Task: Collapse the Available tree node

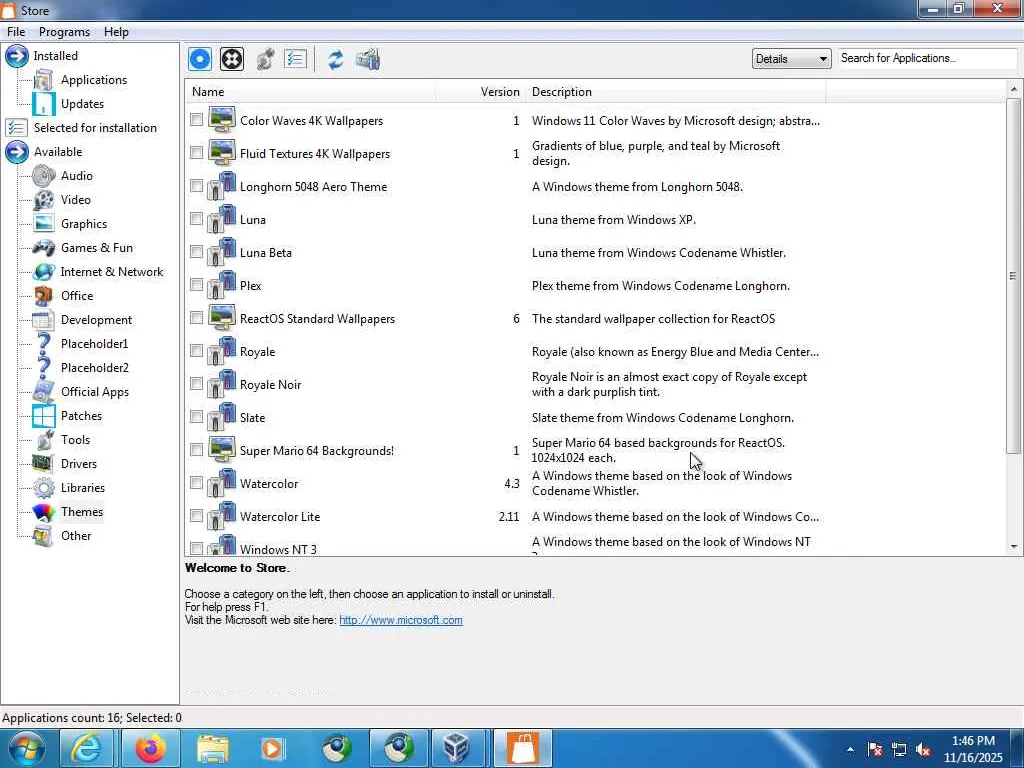Action: coord(16,152)
